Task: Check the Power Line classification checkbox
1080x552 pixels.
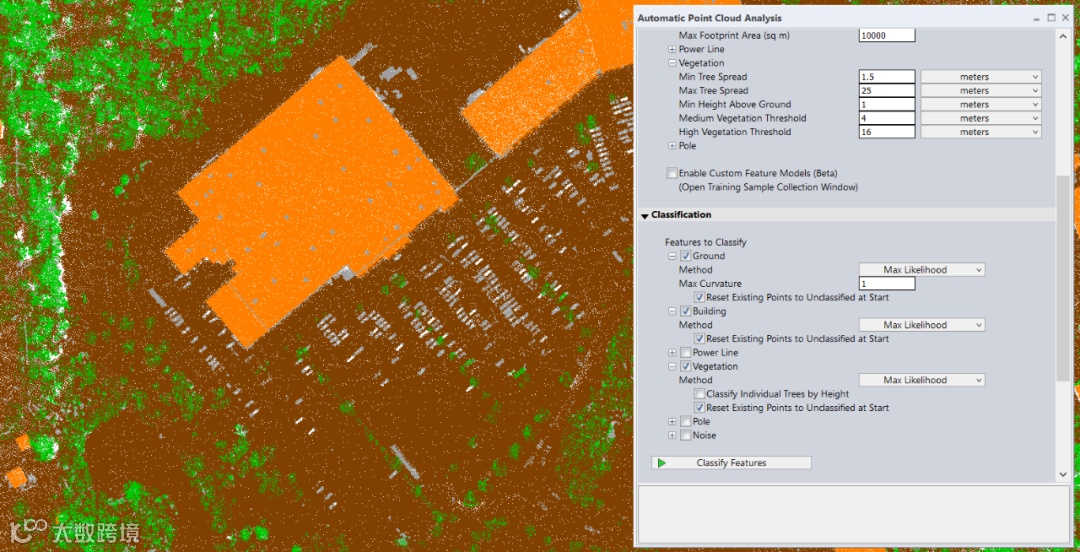Action: point(685,352)
